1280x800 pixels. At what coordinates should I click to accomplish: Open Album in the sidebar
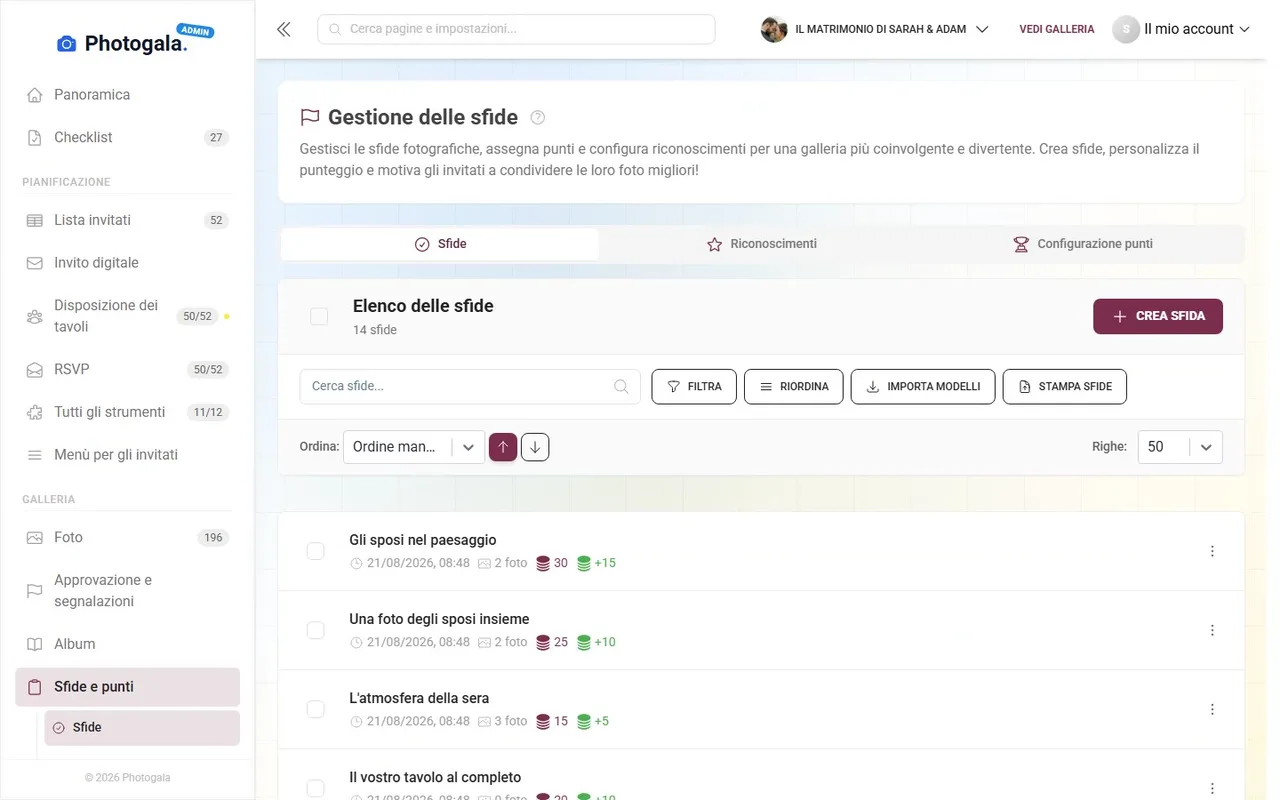tap(128, 644)
